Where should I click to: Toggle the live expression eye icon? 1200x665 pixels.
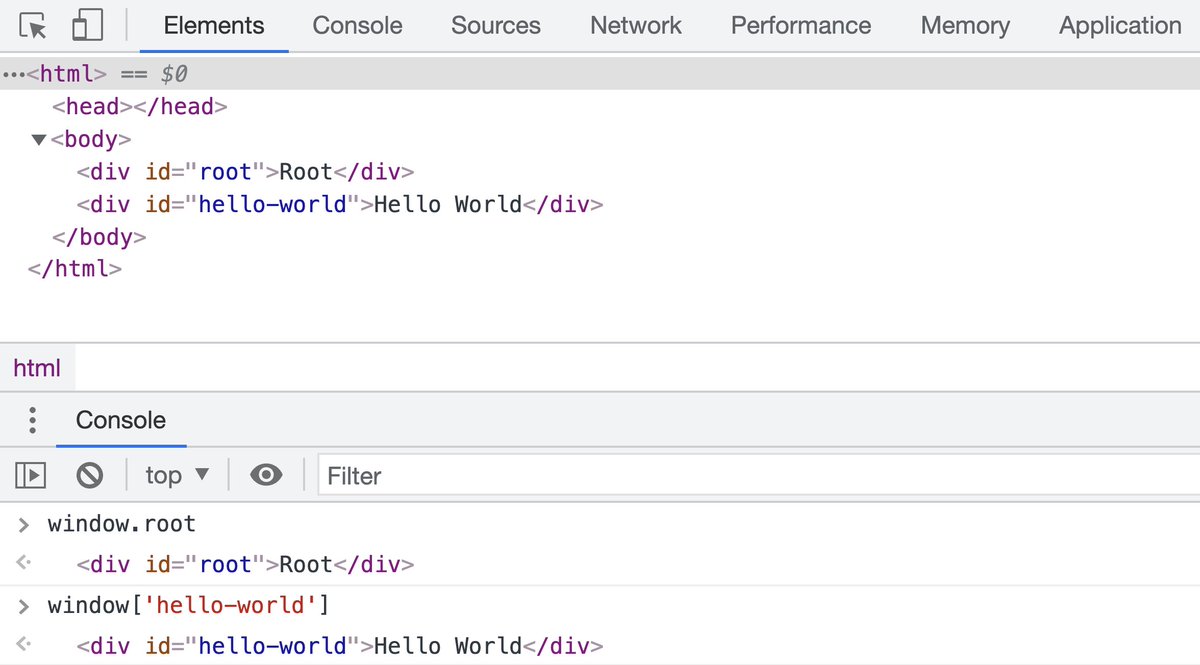pyautogui.click(x=266, y=475)
